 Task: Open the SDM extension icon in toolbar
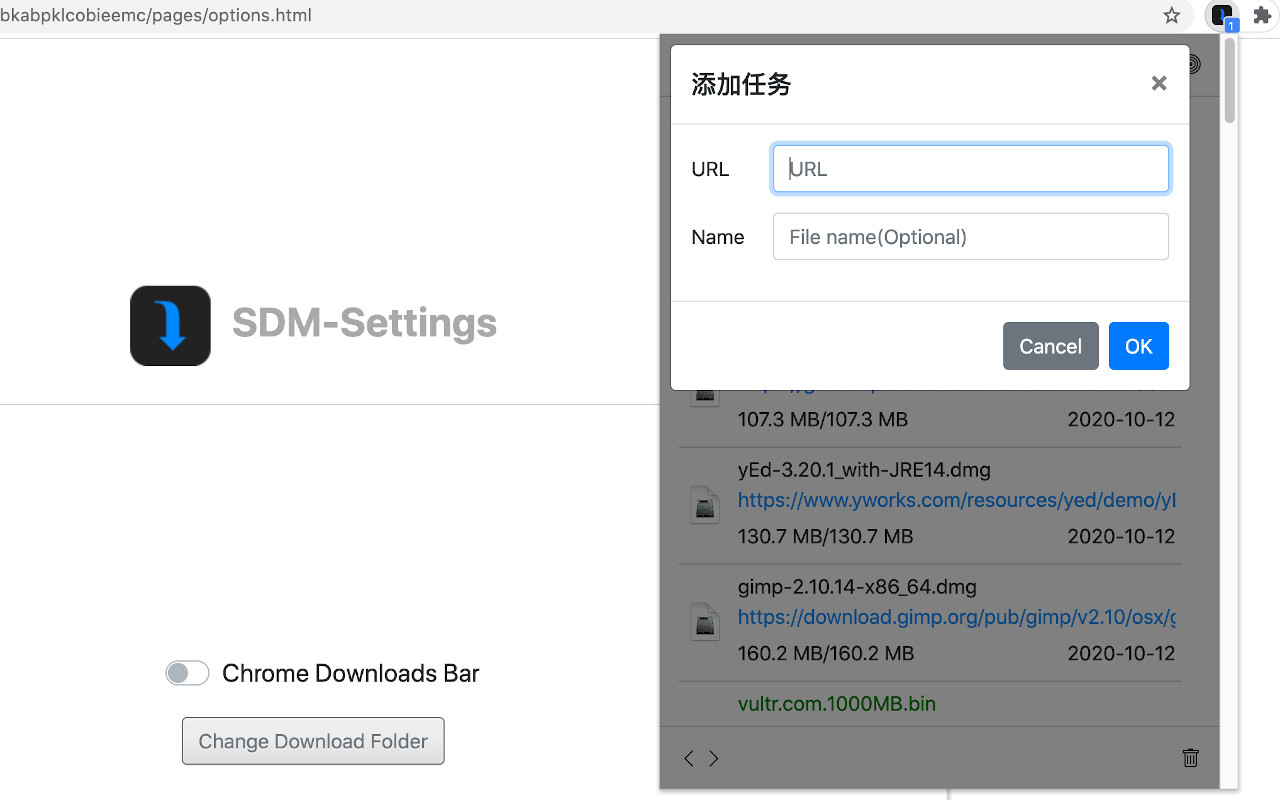[1222, 16]
